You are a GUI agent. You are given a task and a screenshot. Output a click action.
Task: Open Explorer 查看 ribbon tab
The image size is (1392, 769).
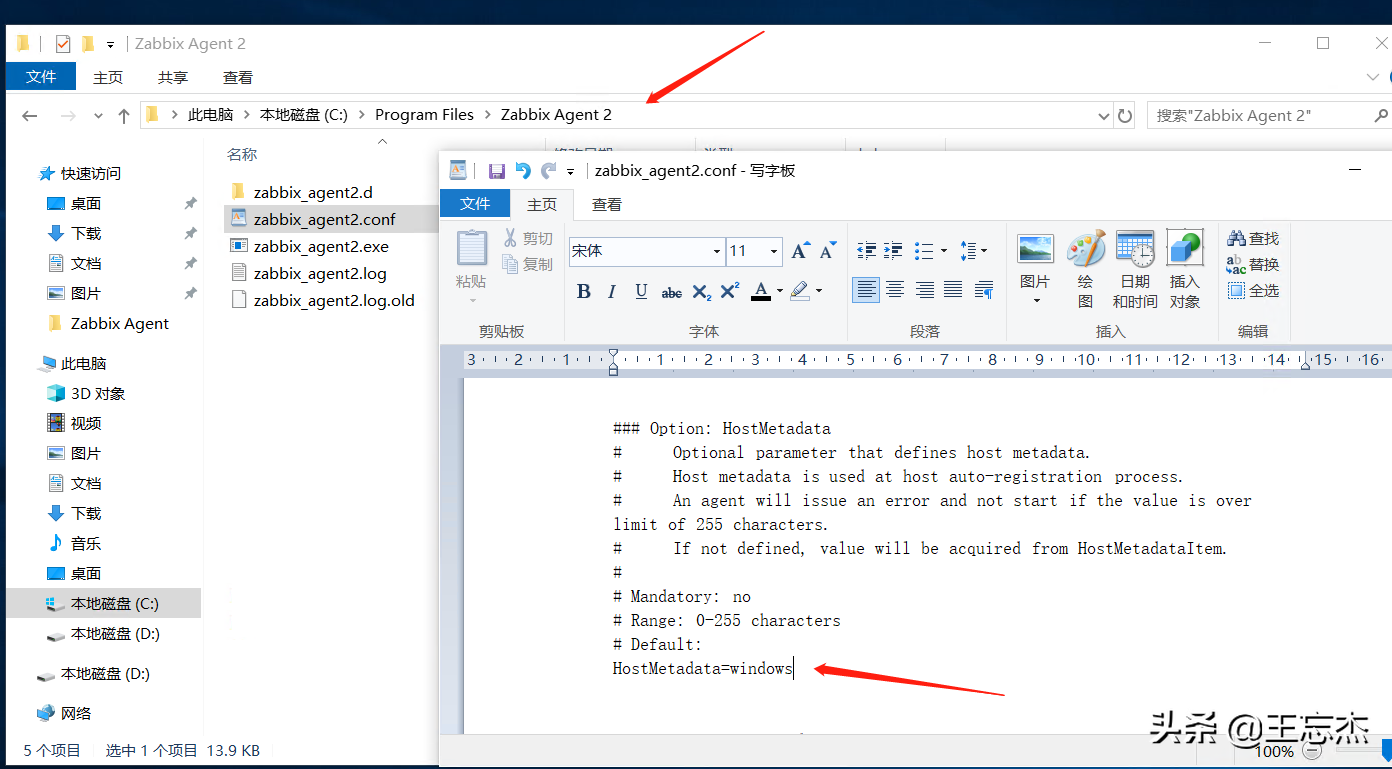238,77
